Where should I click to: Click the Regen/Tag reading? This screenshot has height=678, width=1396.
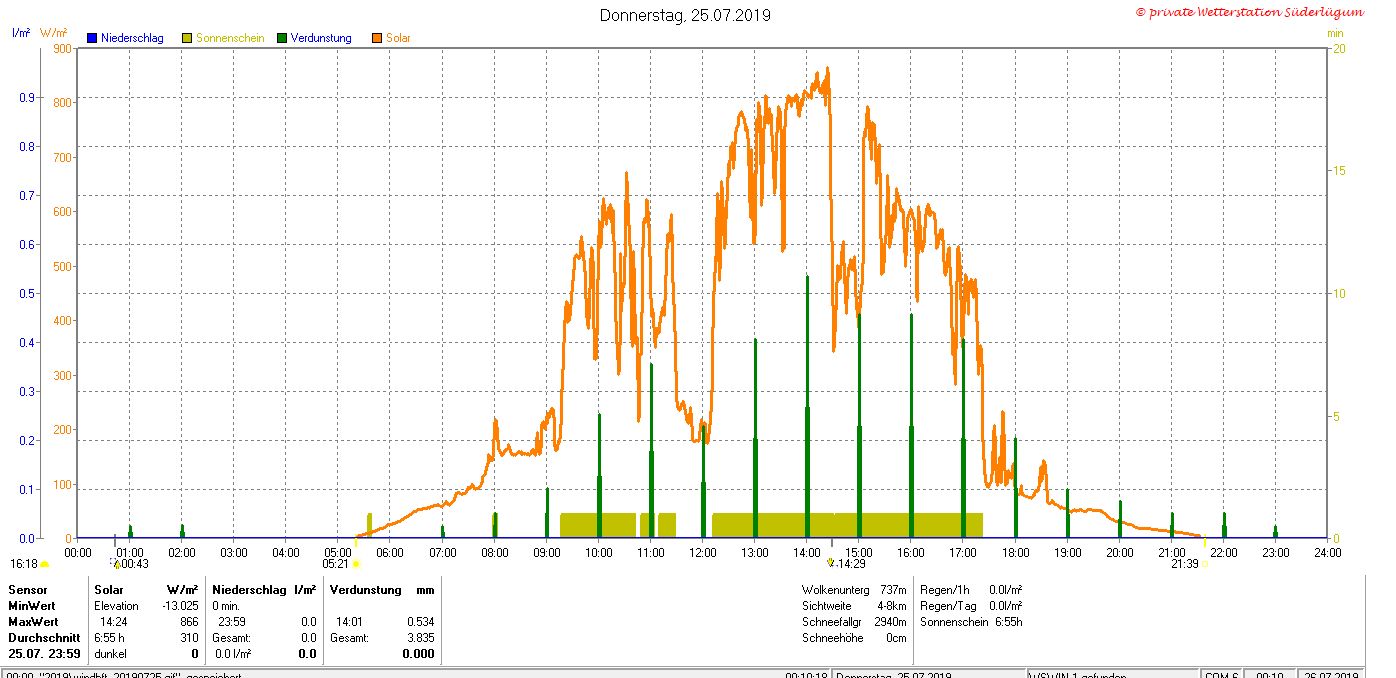[x=970, y=606]
